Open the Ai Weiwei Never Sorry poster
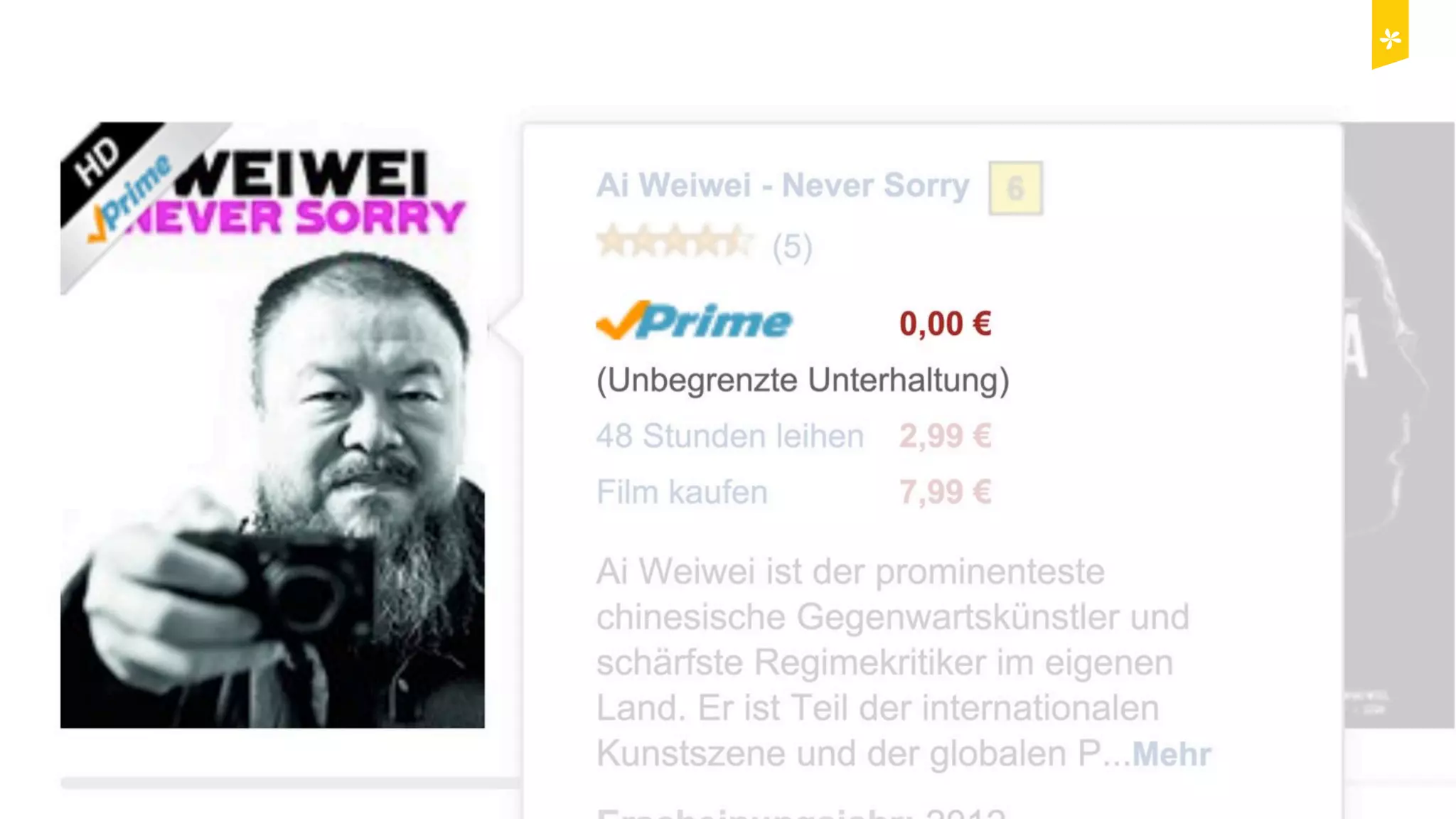 pyautogui.click(x=272, y=425)
